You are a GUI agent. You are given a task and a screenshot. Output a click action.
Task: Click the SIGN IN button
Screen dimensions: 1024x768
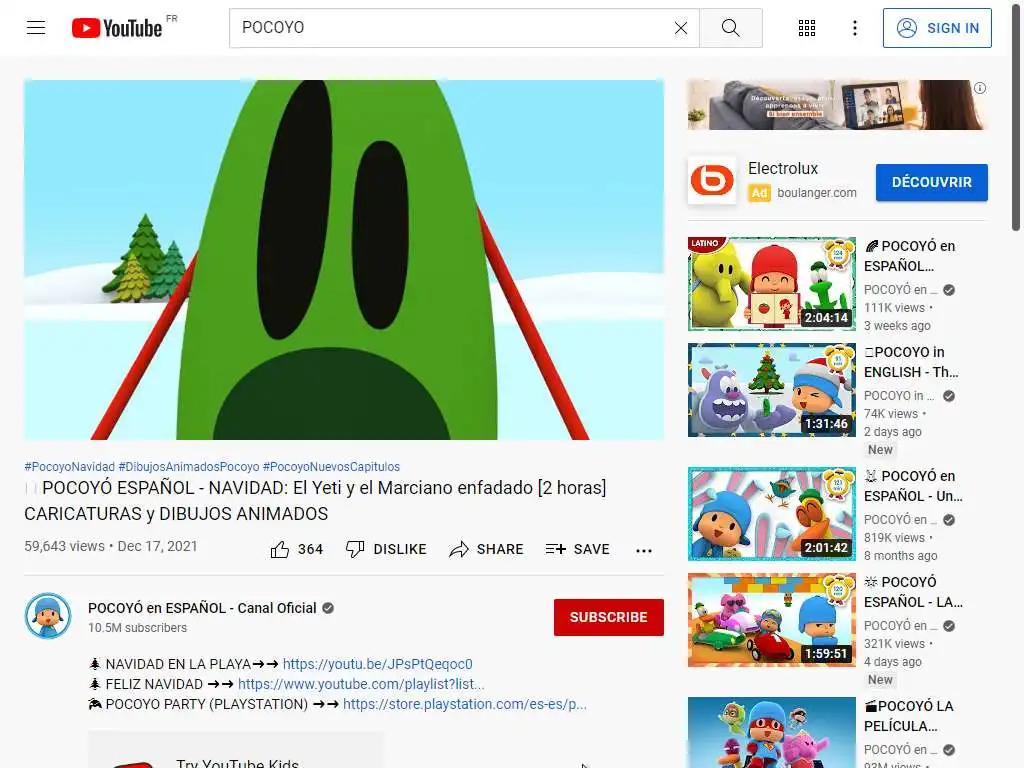[937, 28]
